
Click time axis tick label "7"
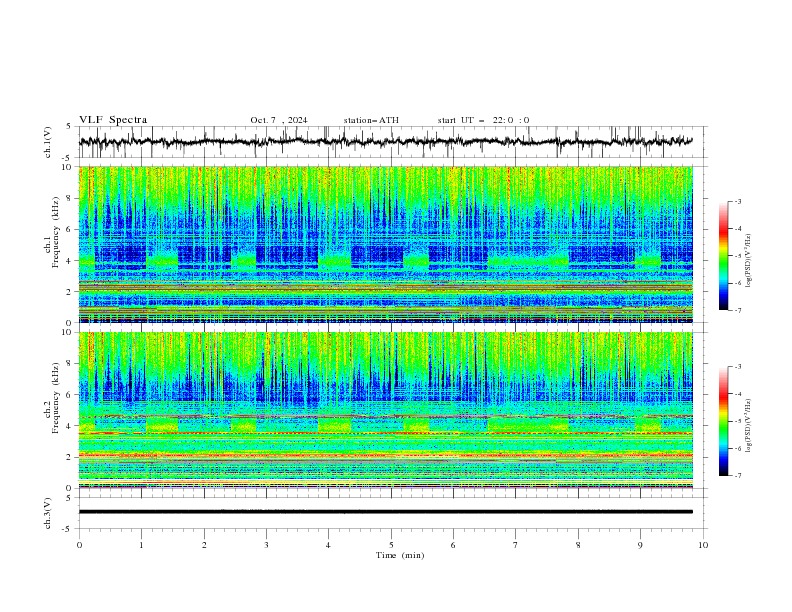516,545
